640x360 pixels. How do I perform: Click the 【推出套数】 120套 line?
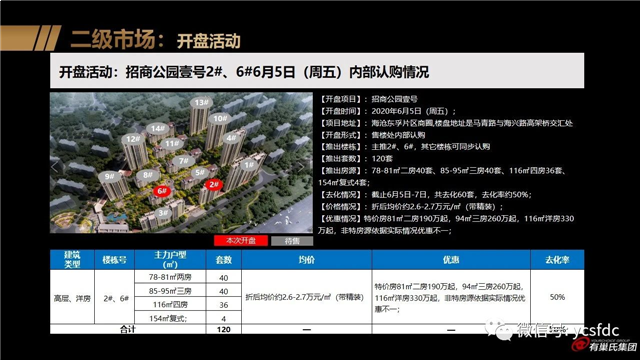(x=356, y=158)
